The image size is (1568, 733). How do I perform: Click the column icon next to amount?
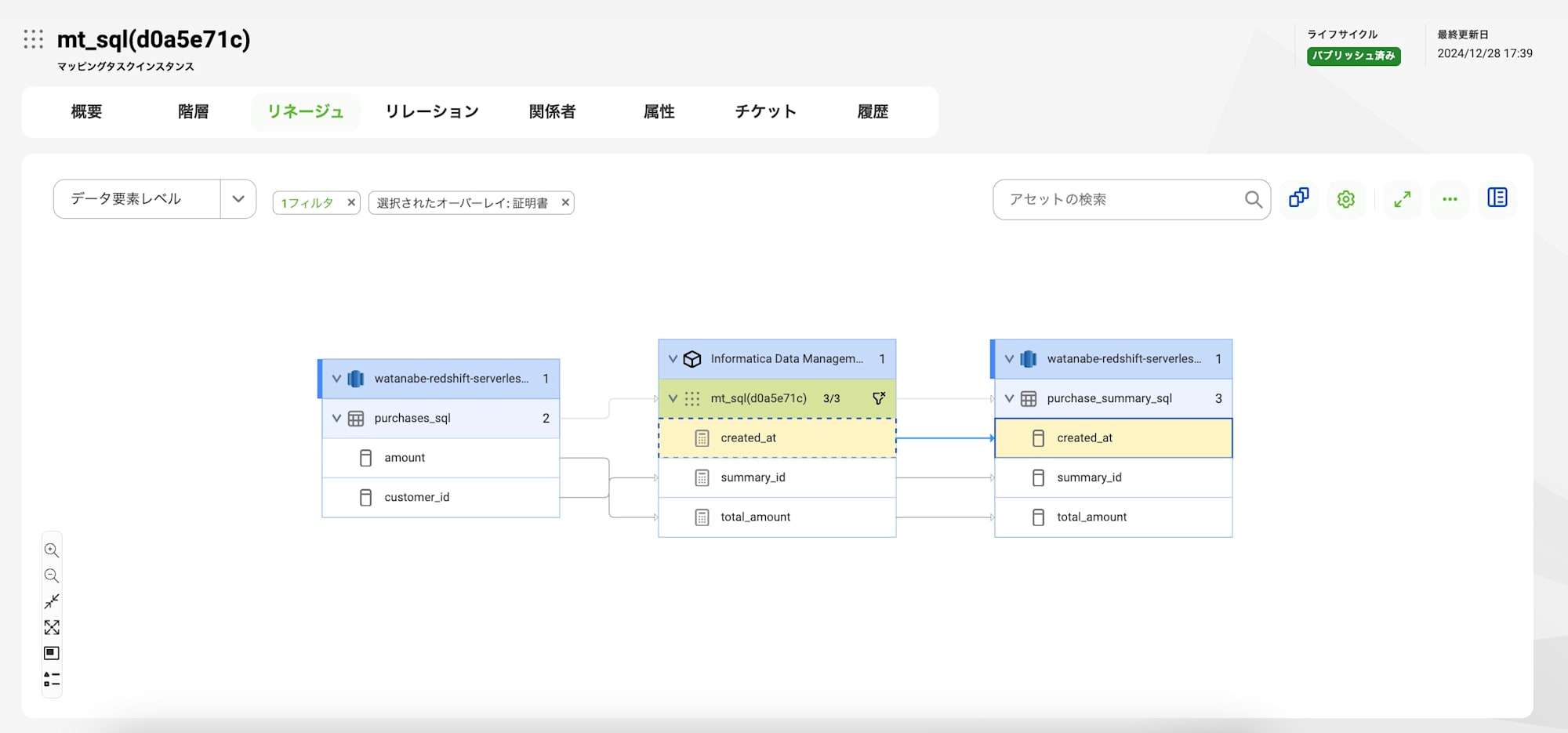[x=365, y=458]
